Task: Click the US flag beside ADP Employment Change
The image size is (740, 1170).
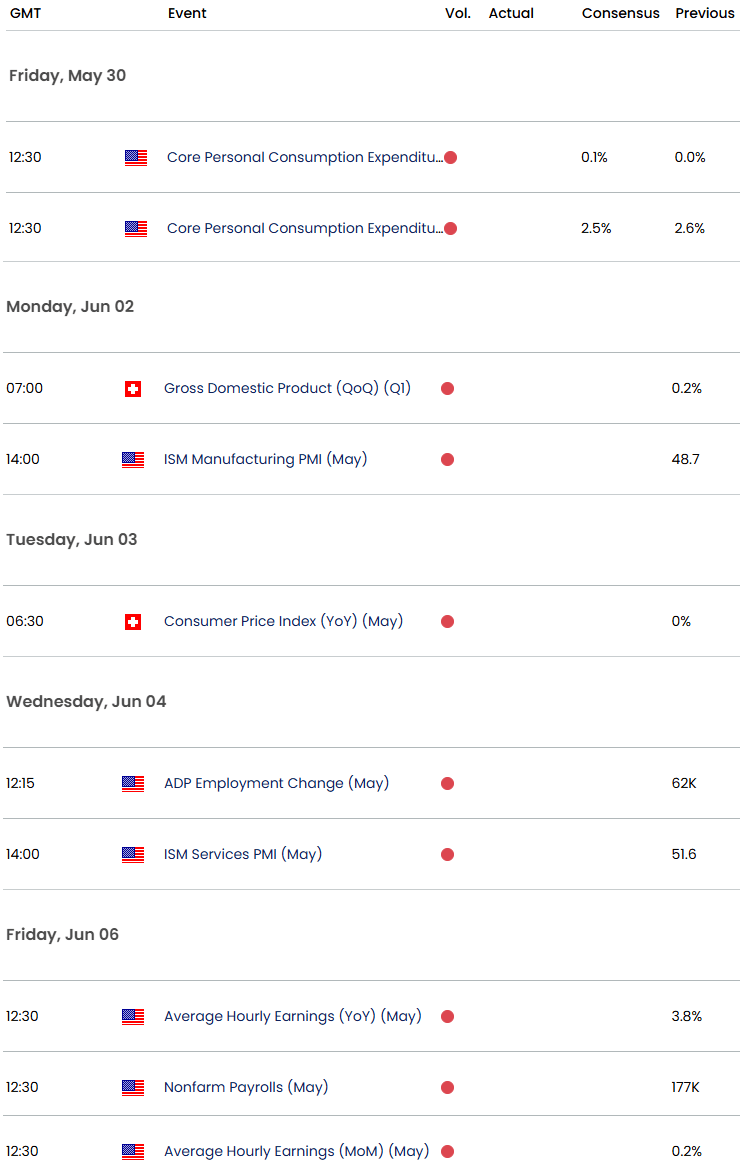Action: 133,783
